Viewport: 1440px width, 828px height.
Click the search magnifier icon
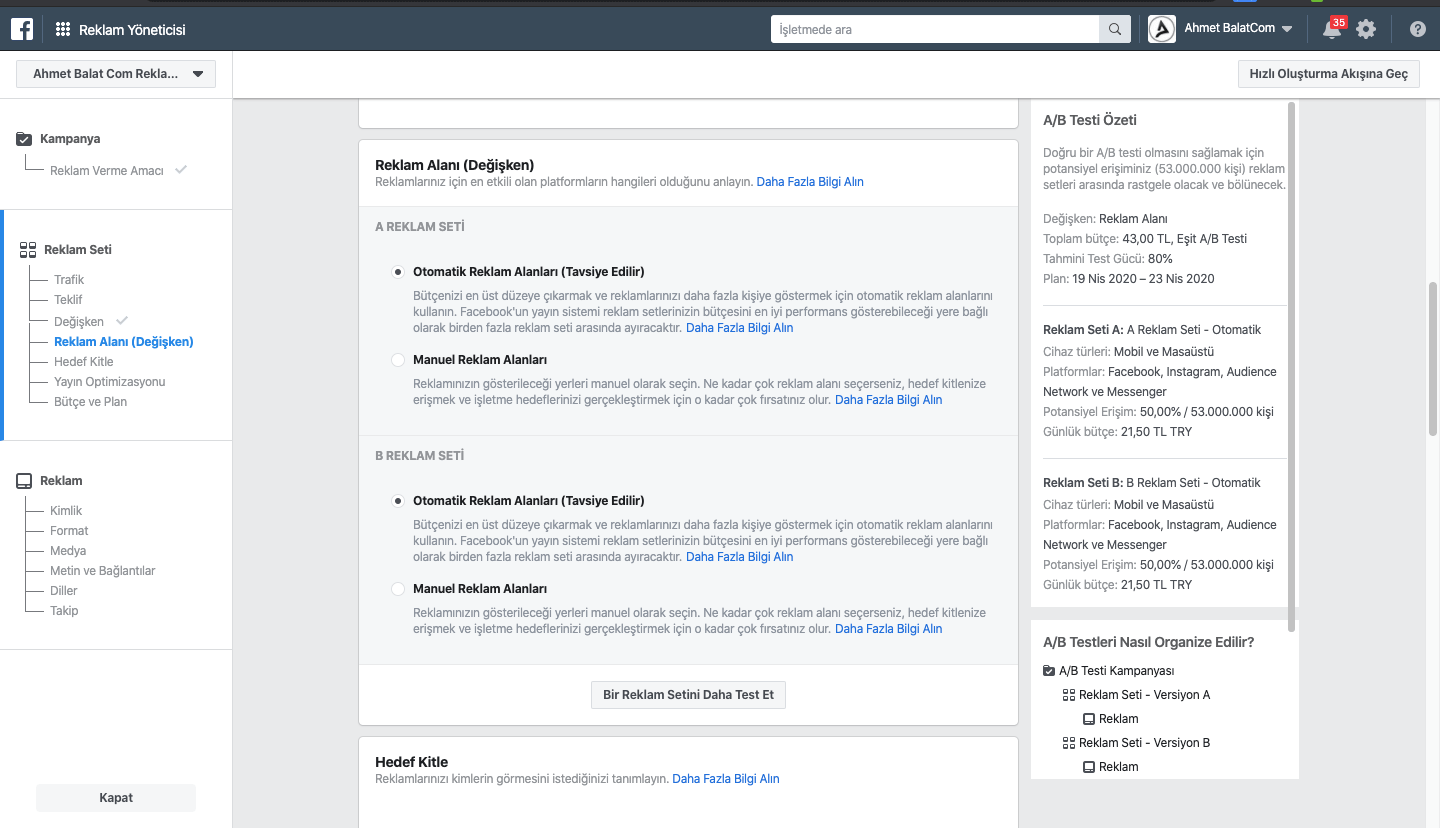click(1114, 29)
